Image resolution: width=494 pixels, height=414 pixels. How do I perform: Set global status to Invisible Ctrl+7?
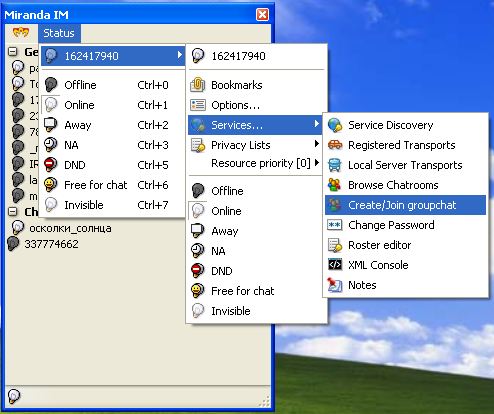[113, 205]
